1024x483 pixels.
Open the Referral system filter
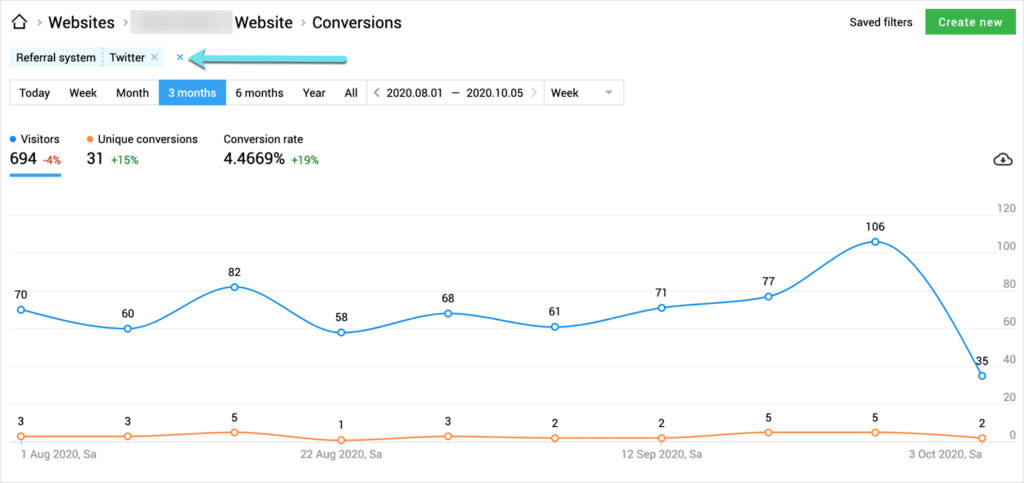pos(56,58)
